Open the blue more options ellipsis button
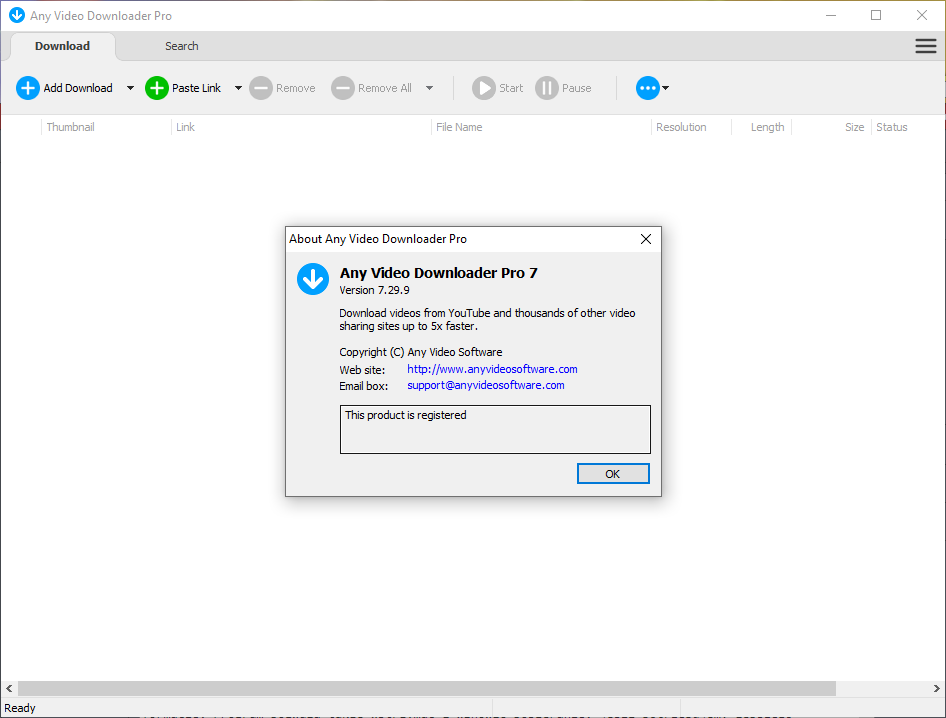The image size is (946, 718). tap(647, 88)
